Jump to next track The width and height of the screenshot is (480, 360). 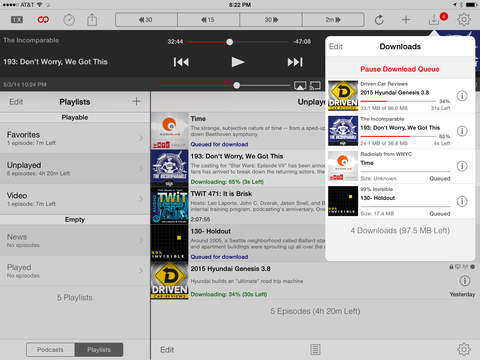[x=295, y=62]
